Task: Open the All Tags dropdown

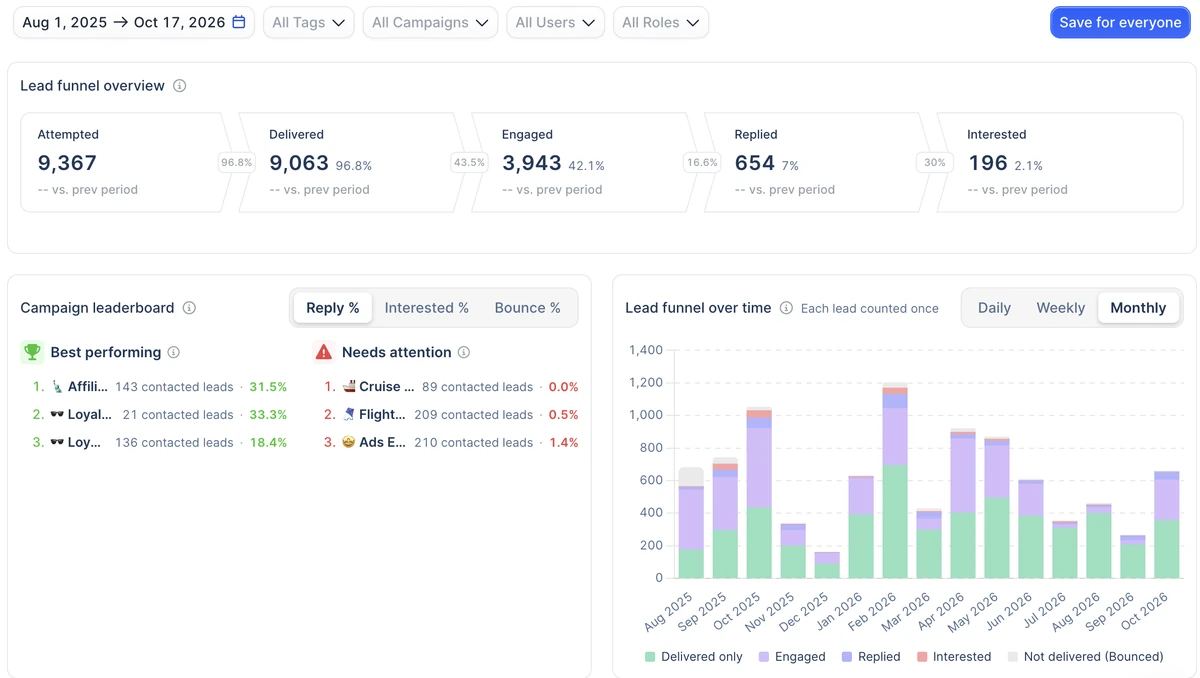Action: click(x=309, y=22)
